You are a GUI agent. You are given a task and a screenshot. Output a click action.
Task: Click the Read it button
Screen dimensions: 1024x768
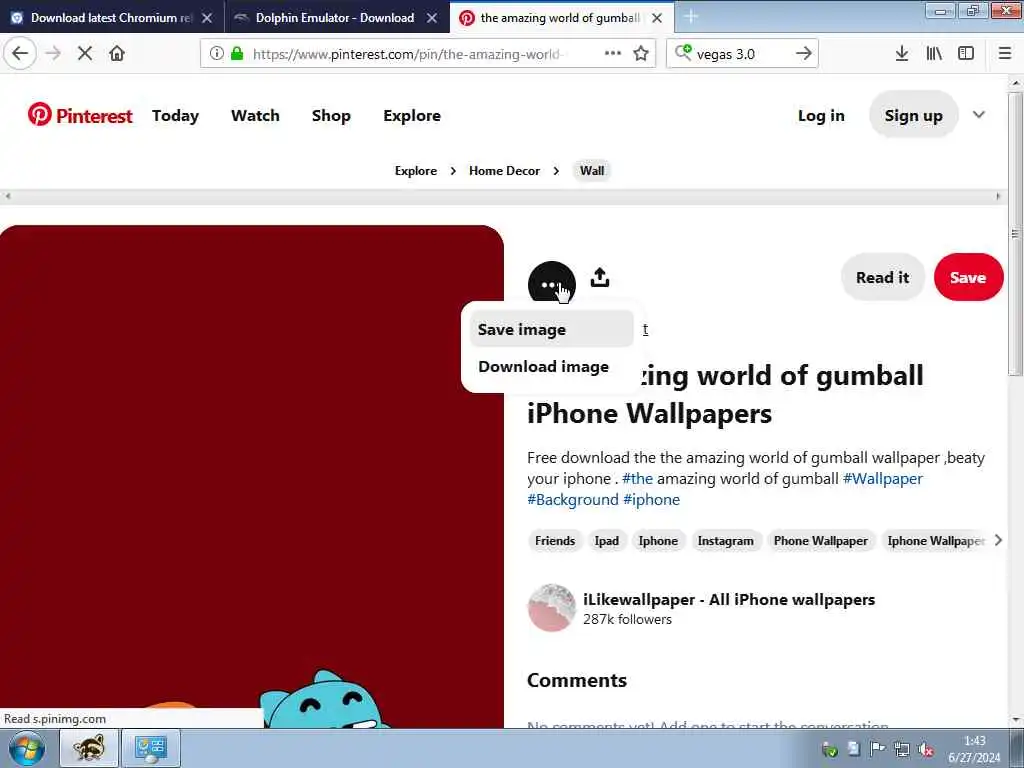click(x=882, y=278)
